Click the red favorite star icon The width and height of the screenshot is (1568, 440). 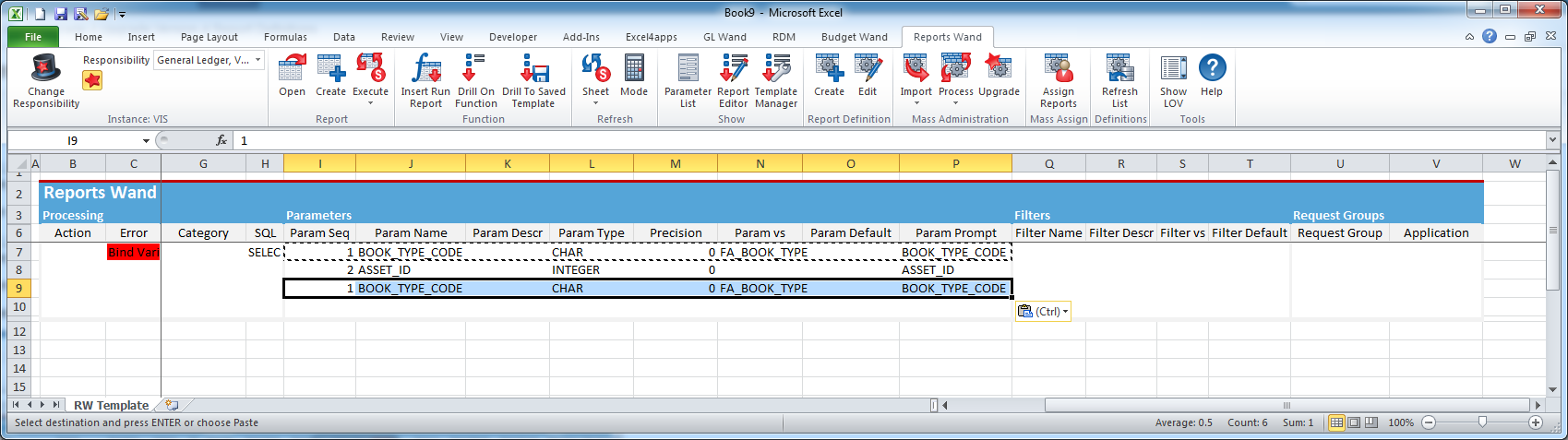pos(92,80)
